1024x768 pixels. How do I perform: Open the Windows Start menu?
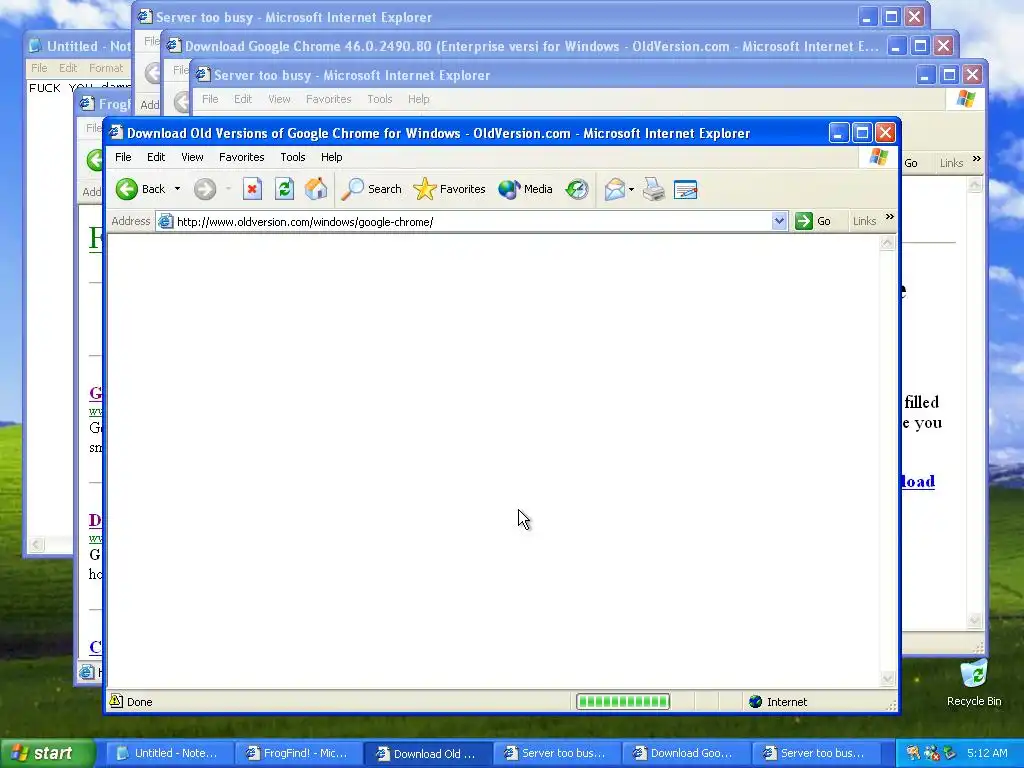(x=47, y=754)
